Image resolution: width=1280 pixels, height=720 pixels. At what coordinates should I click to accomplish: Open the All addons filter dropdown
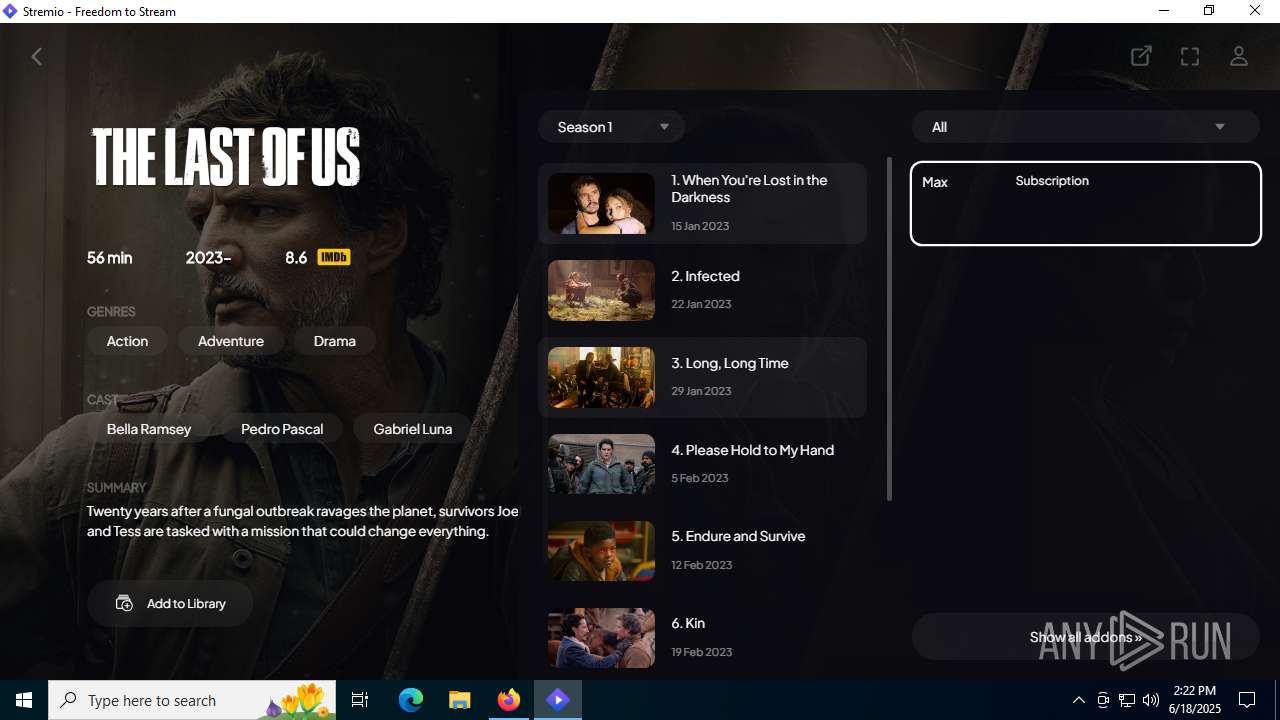pyautogui.click(x=1085, y=127)
